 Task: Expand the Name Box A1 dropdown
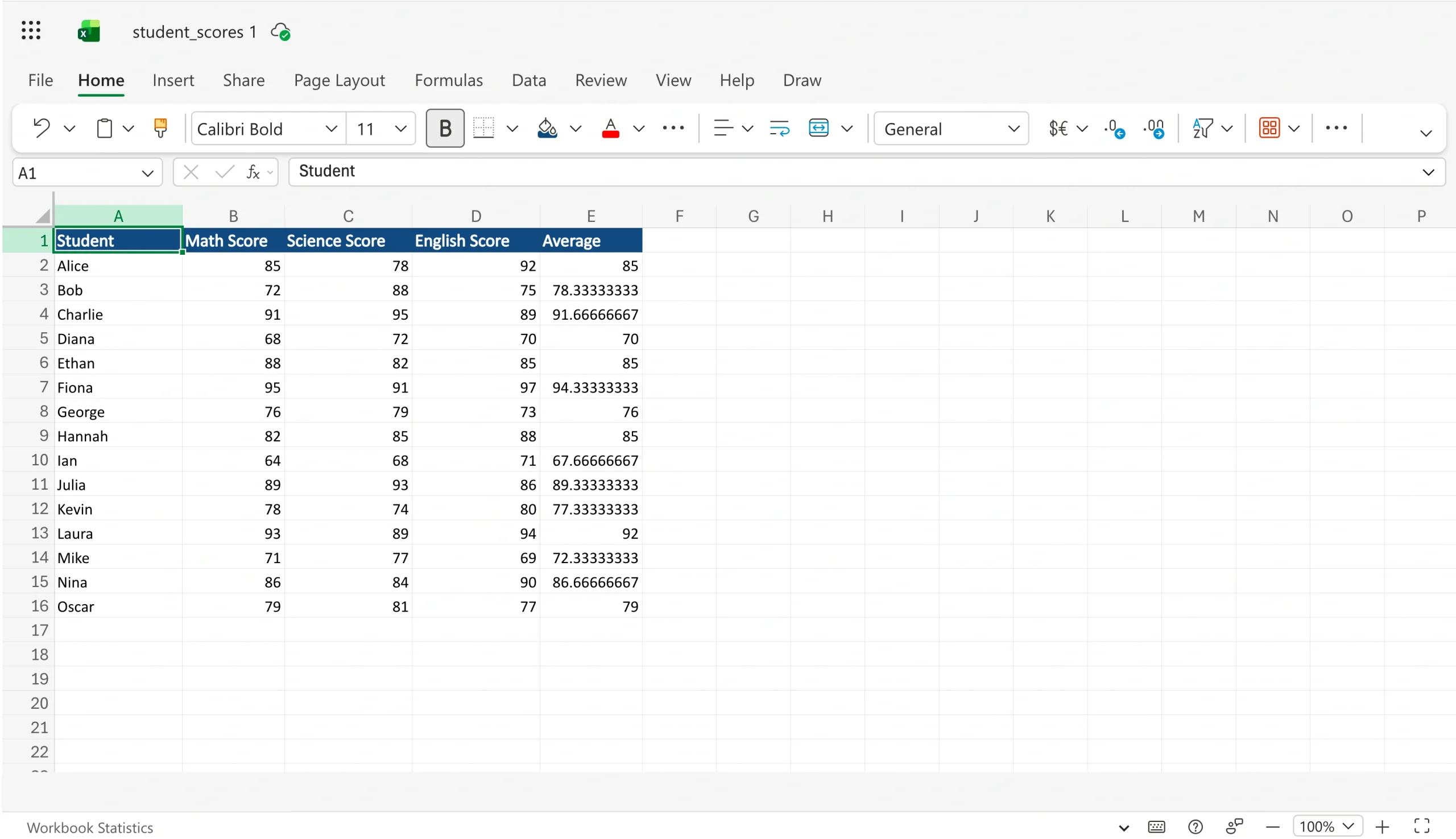point(147,173)
